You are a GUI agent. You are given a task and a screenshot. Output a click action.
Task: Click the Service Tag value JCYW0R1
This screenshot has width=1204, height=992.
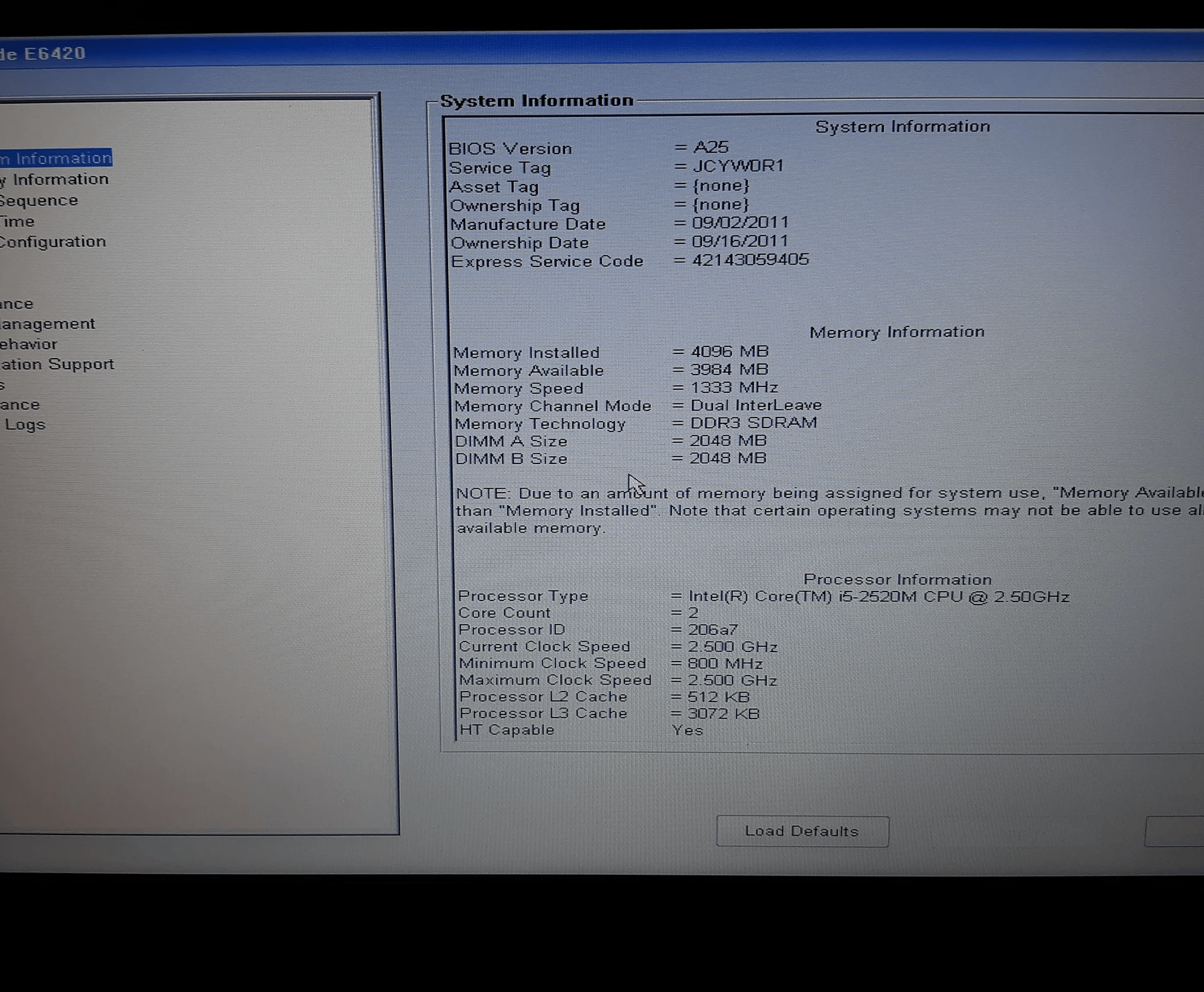click(738, 166)
